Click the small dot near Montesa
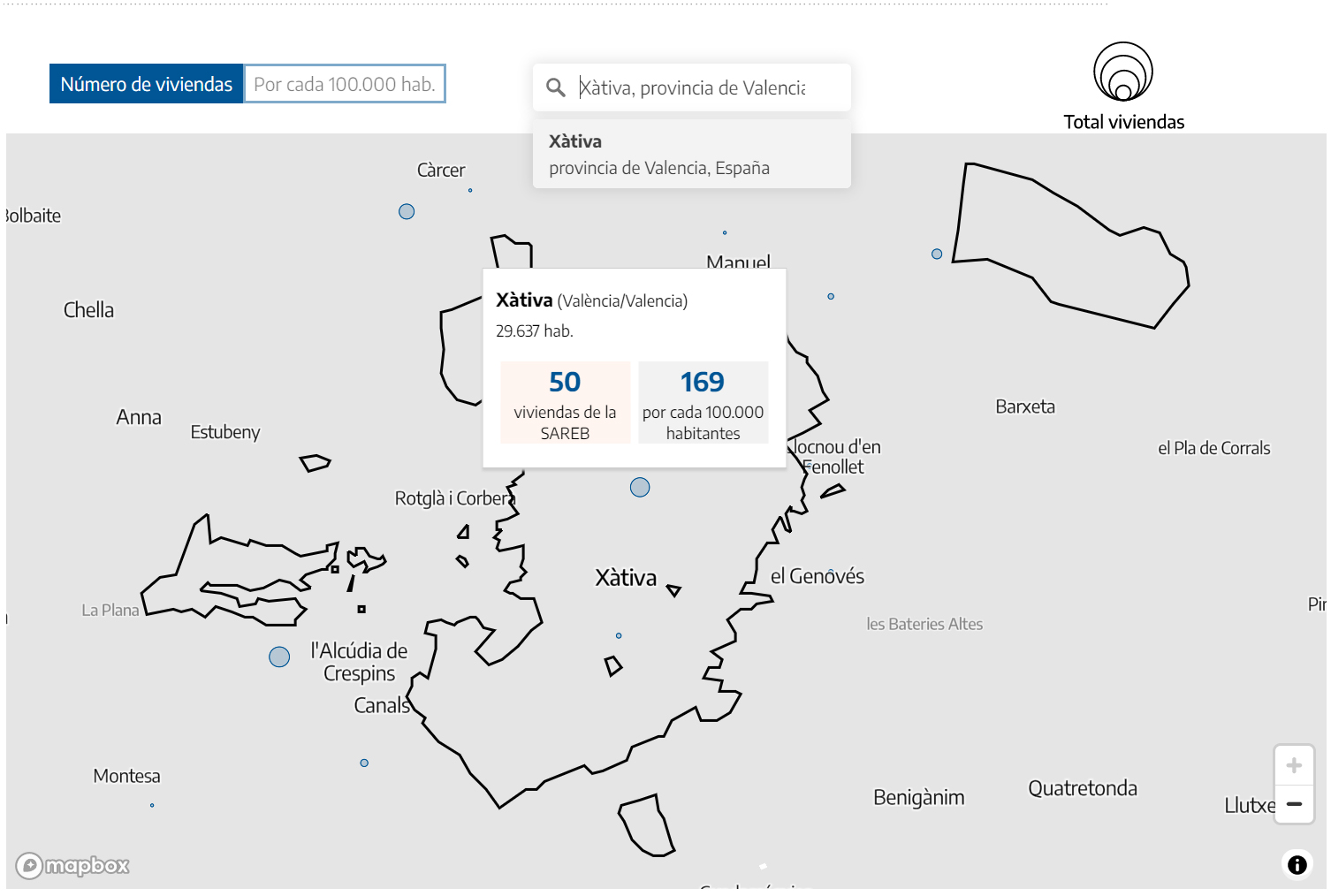This screenshot has width=1331, height=896. (152, 805)
